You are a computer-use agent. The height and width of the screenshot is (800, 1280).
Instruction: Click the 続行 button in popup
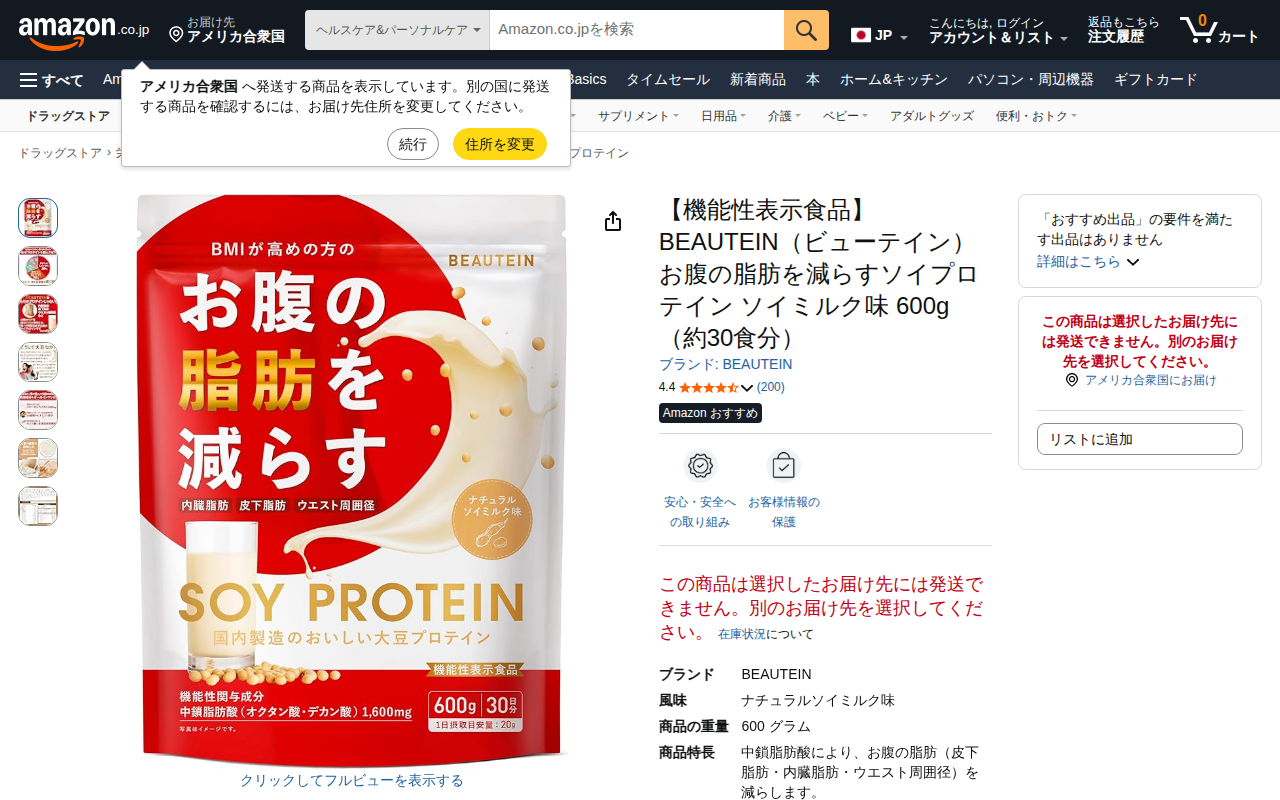point(413,144)
